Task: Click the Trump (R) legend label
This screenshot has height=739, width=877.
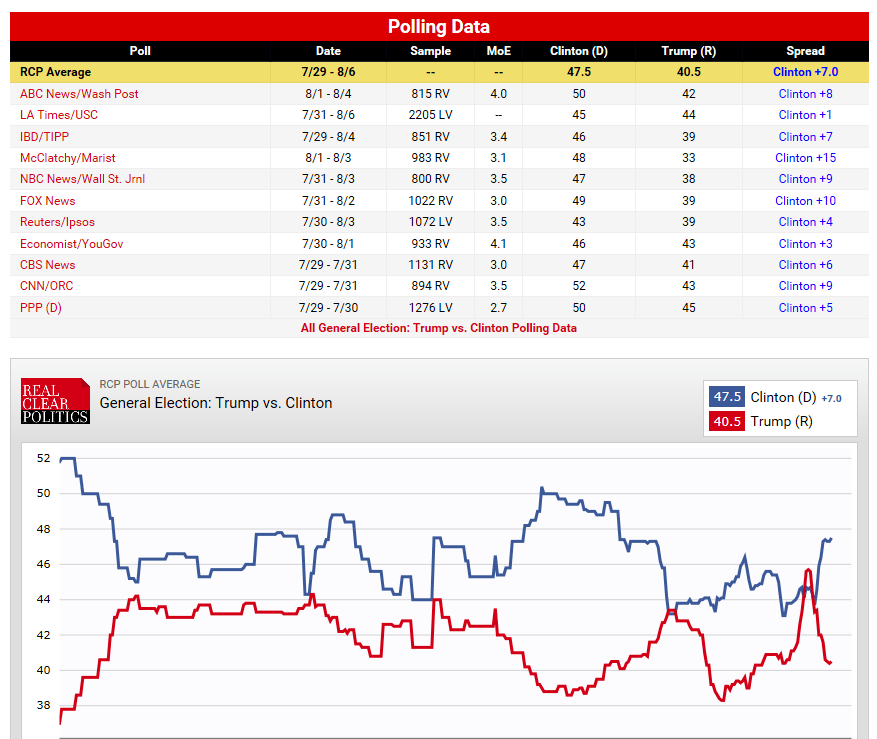Action: [x=781, y=421]
